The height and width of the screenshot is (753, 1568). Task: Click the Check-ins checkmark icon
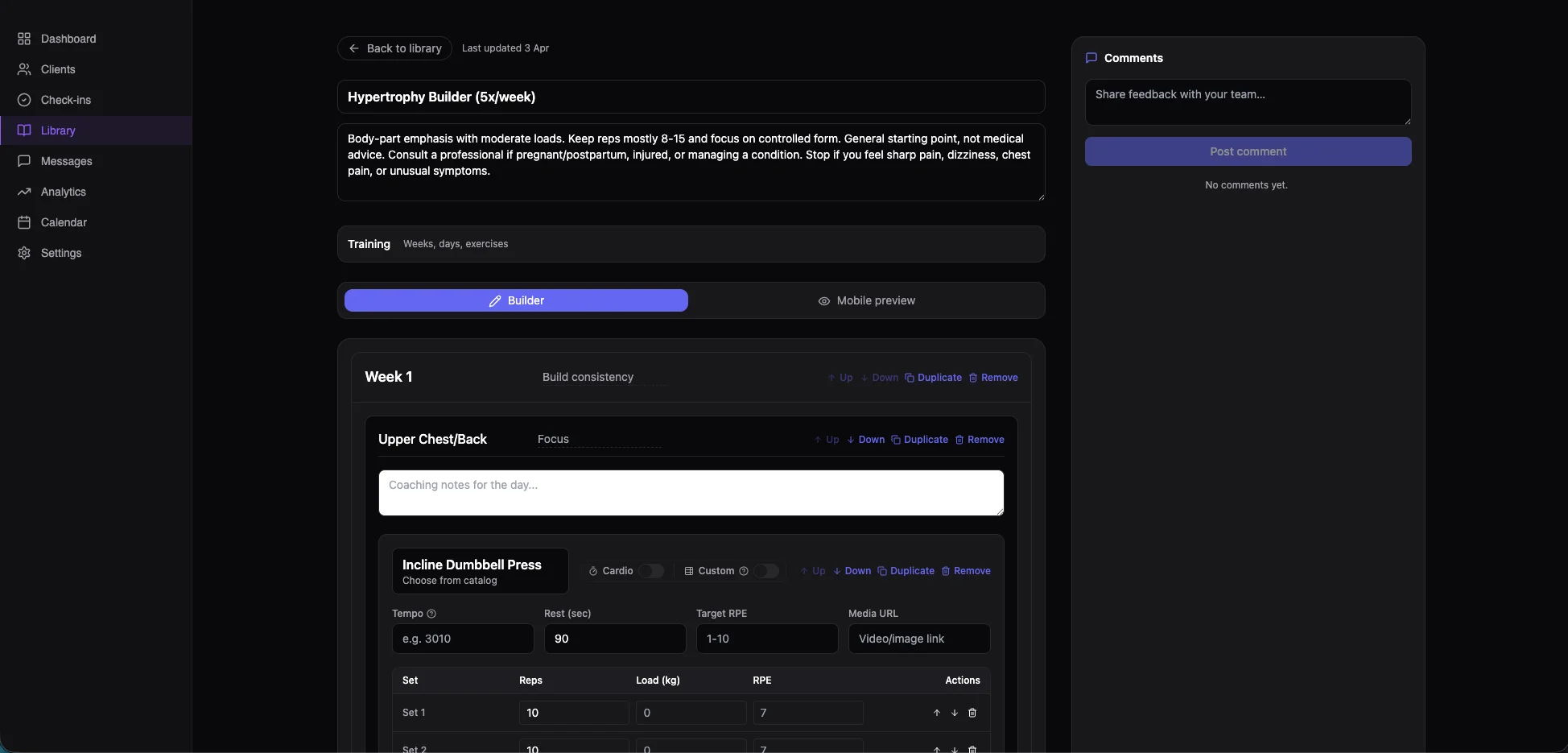(x=24, y=100)
